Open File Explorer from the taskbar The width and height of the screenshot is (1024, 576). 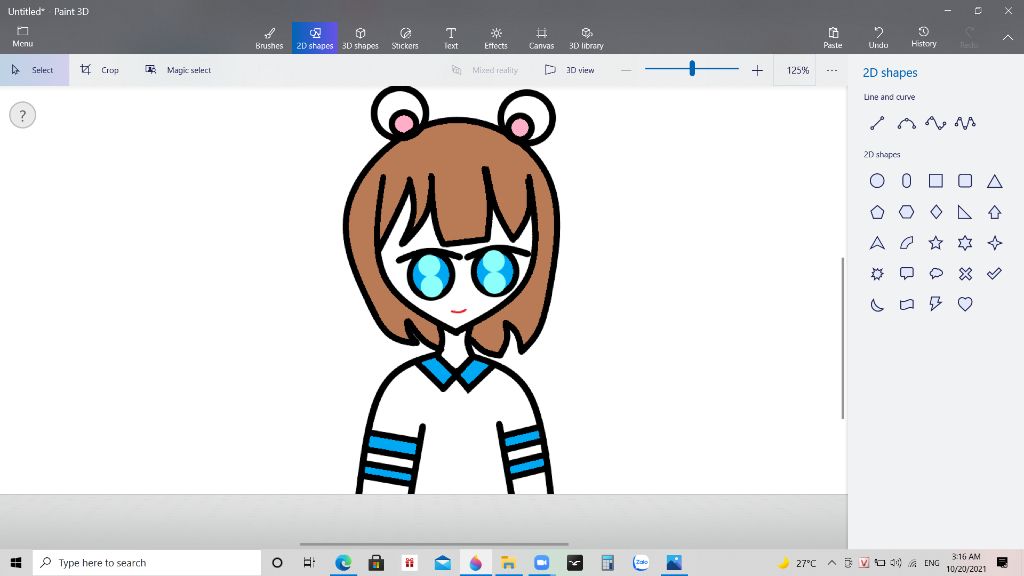[508, 562]
